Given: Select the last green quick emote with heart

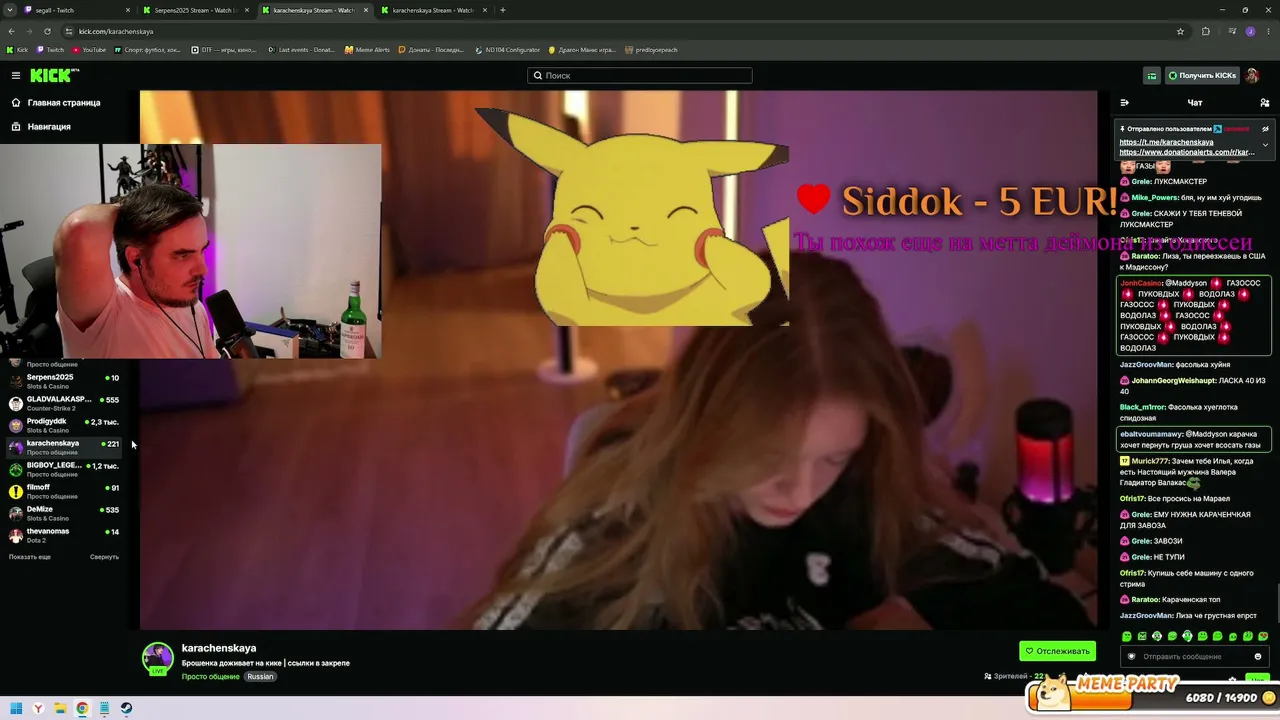Looking at the screenshot, I should 1263,636.
